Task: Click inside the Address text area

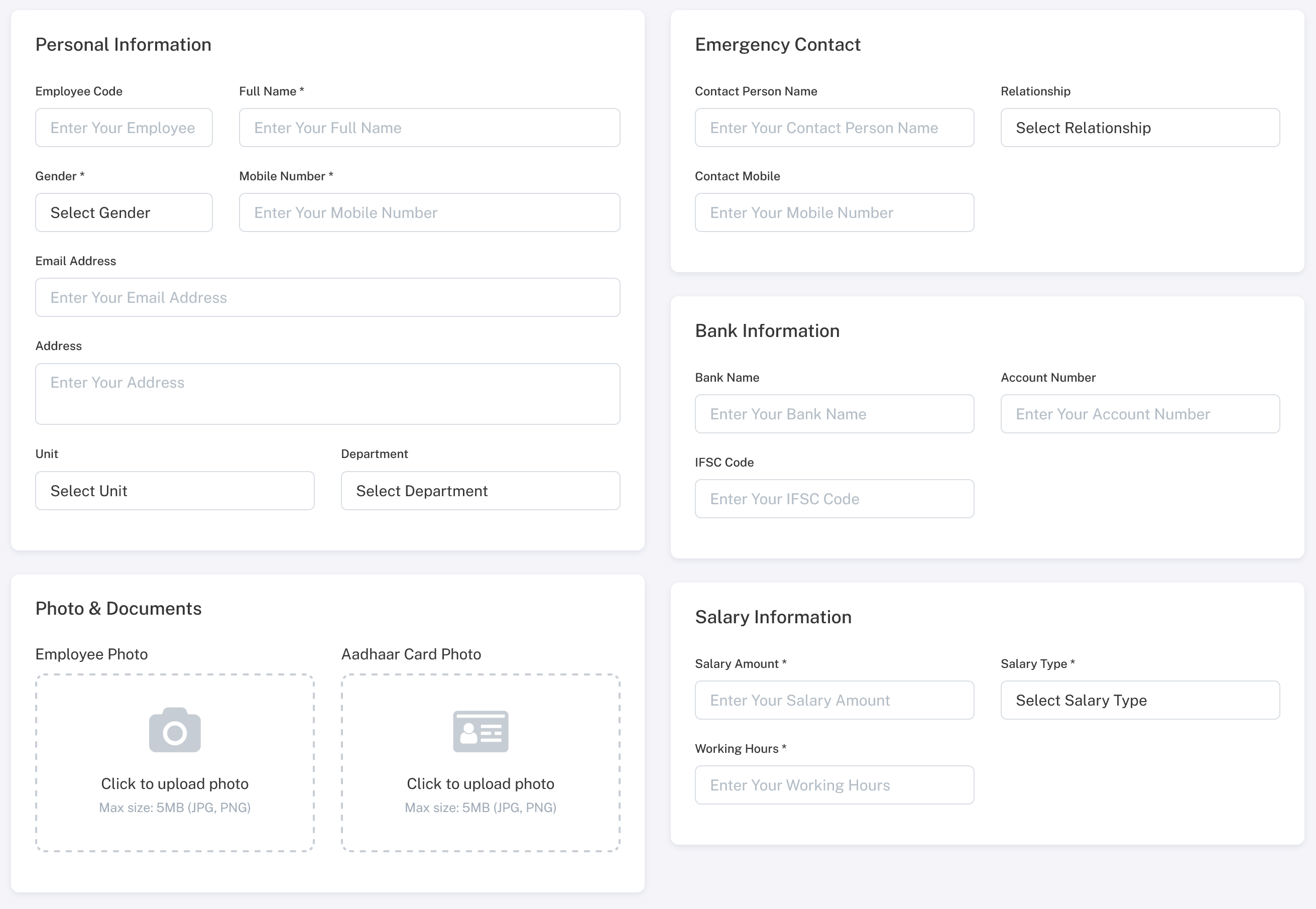Action: point(327,394)
